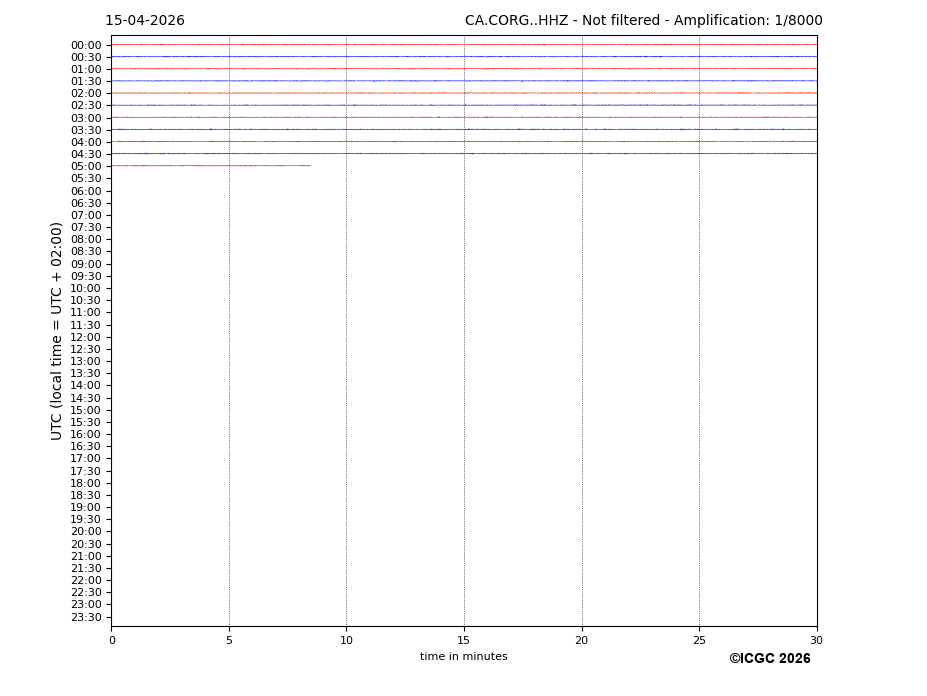Click the 15 minute tick label
Viewport: 927px width, 696px height.
464,641
